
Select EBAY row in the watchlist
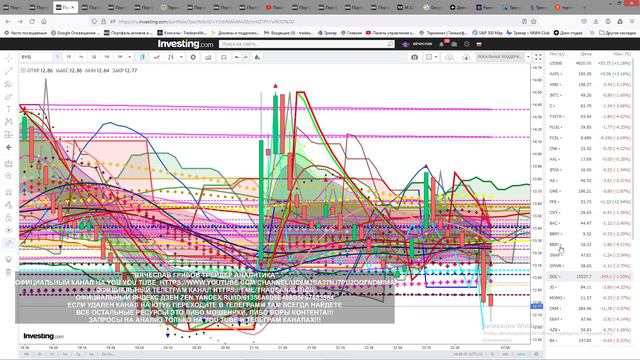click(x=590, y=319)
